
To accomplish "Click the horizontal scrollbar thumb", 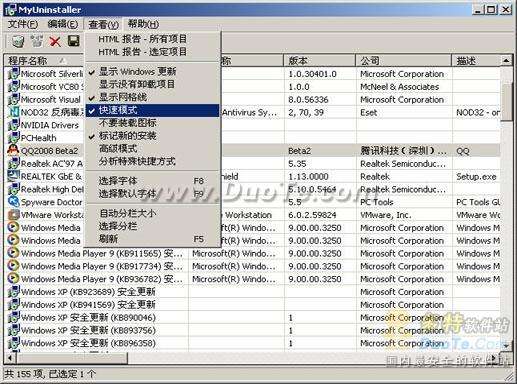I will coord(72,358).
